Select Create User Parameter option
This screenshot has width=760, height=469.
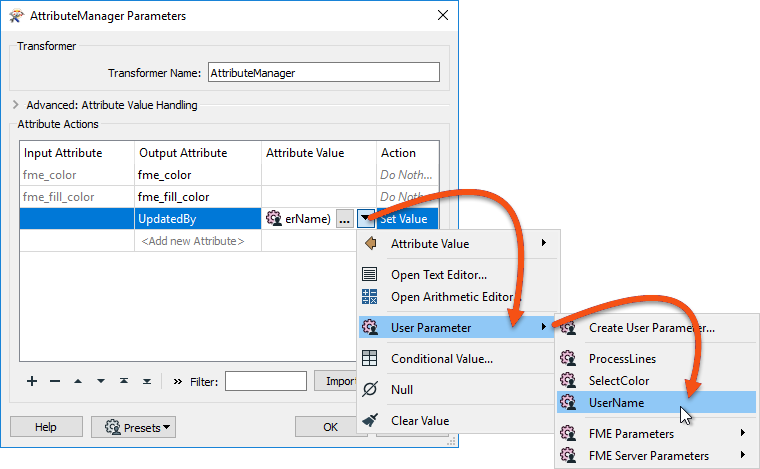click(651, 327)
